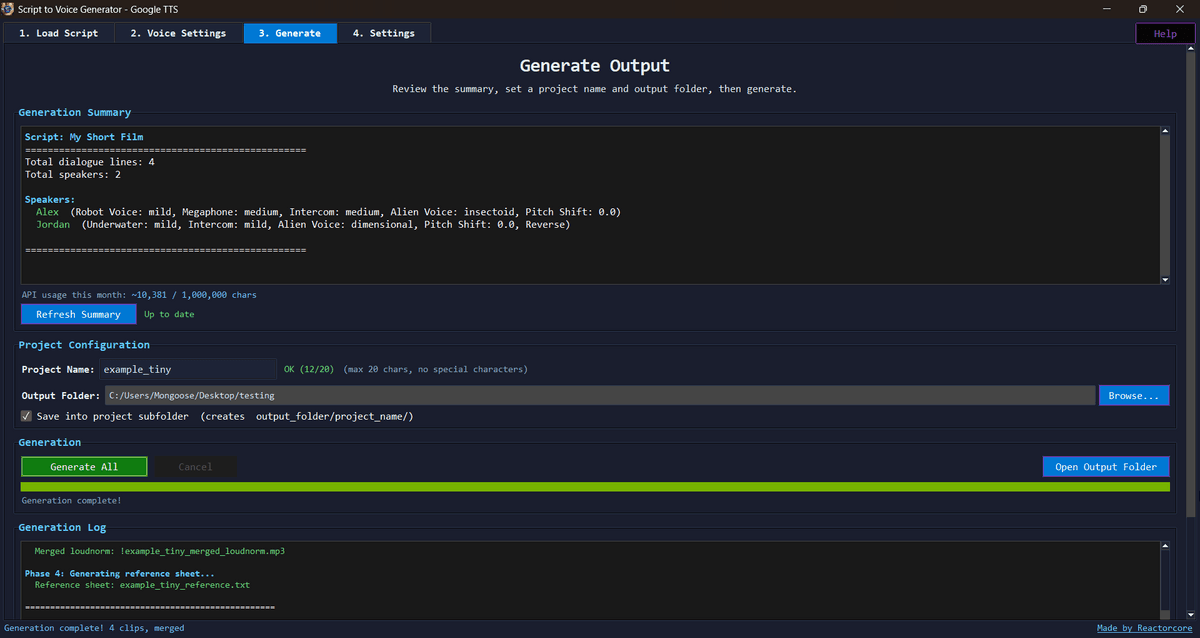This screenshot has height=638, width=1200.
Task: Select the speaker name Alex in summary
Action: coord(47,212)
